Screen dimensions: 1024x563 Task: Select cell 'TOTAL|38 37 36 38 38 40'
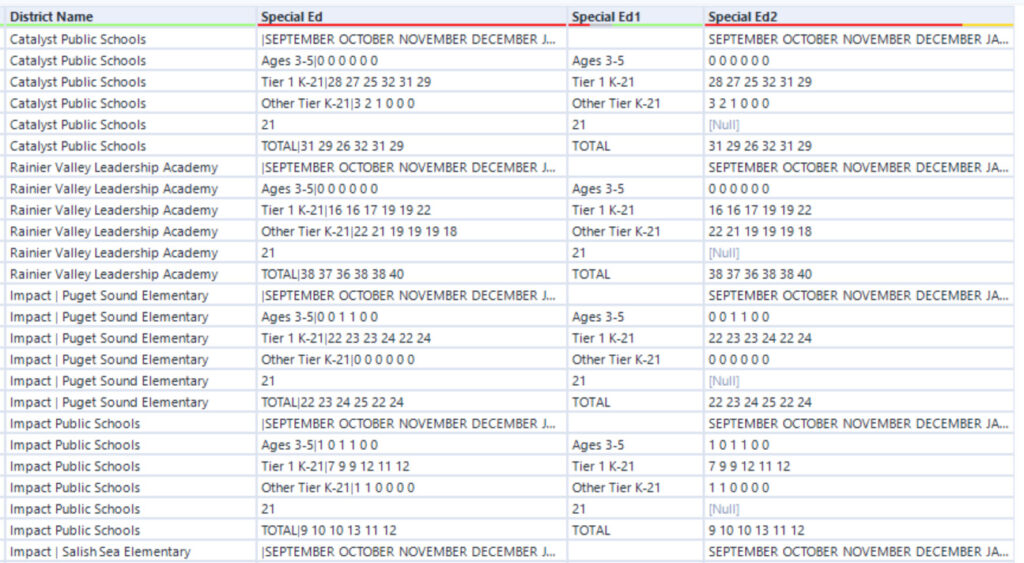click(x=411, y=274)
